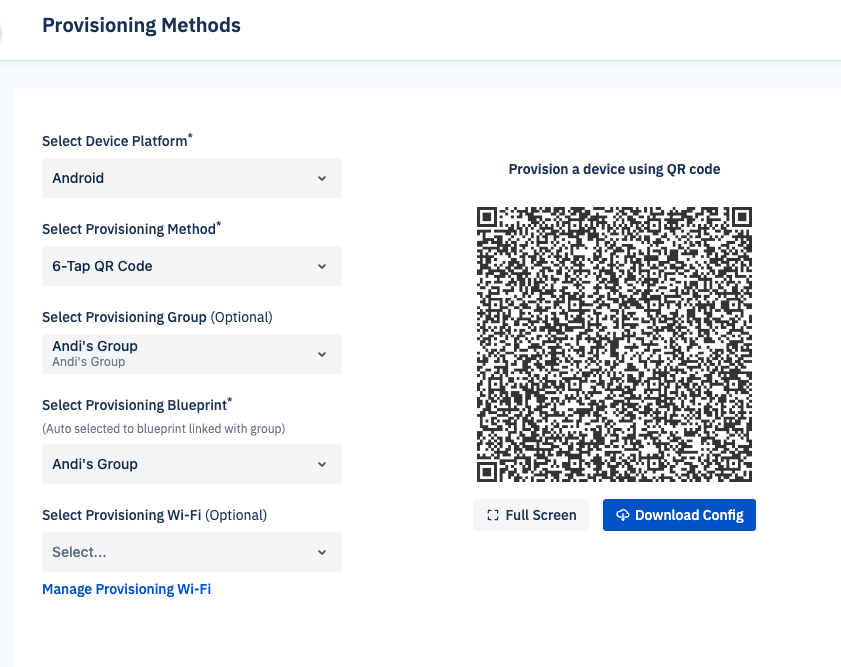Click the chevron on the provisioning blueprint dropdown
Viewport: 841px width, 667px height.
322,464
